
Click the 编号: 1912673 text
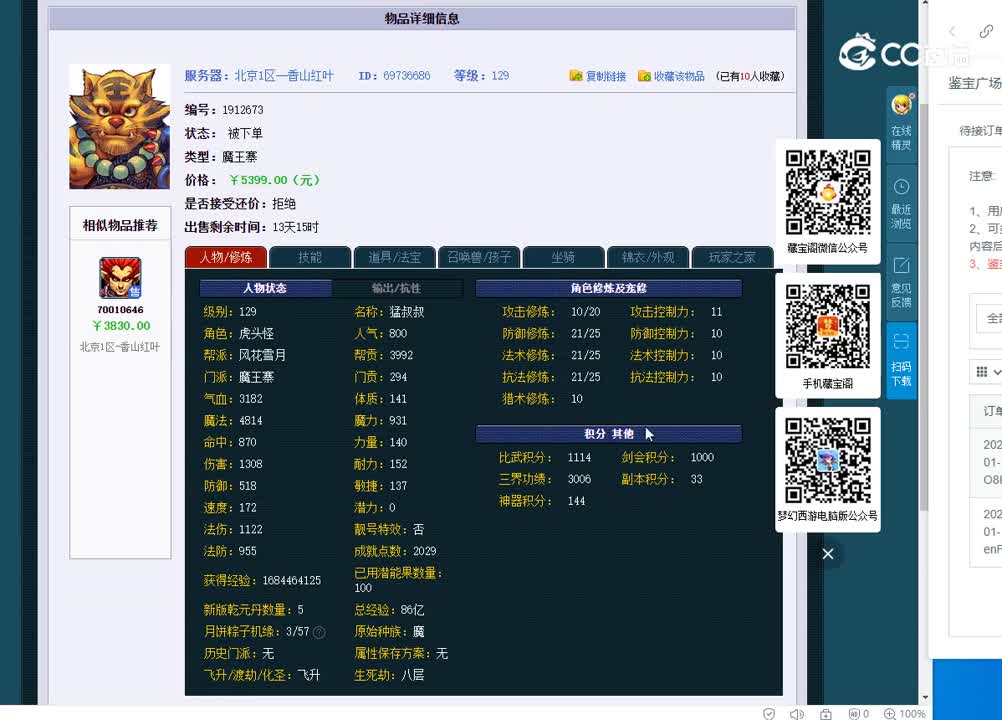point(224,110)
